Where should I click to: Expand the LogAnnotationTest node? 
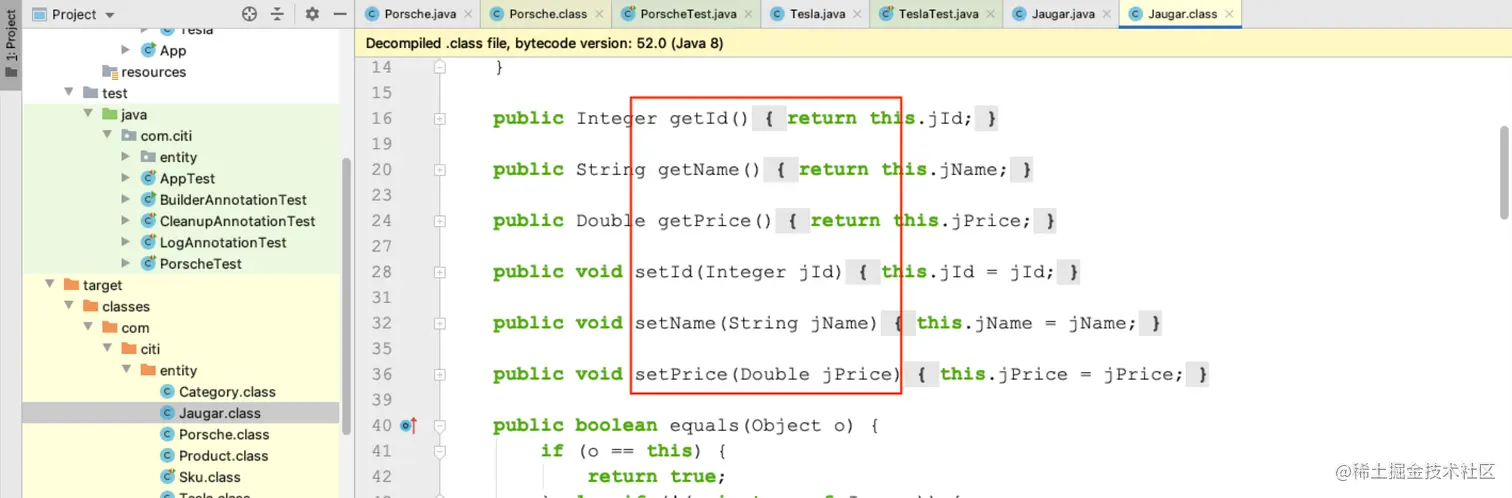126,242
